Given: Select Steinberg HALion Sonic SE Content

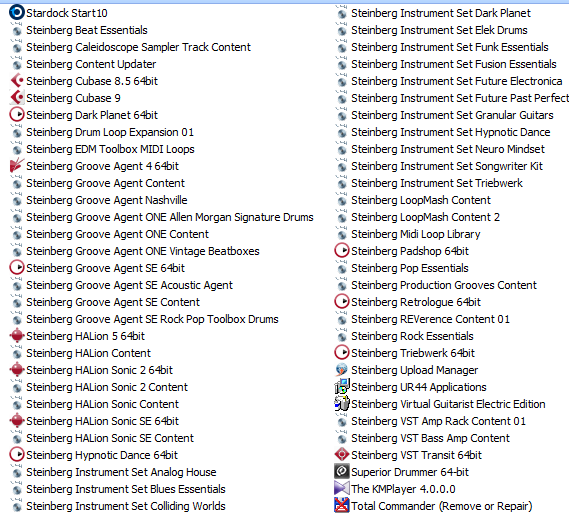Looking at the screenshot, I should [x=110, y=438].
